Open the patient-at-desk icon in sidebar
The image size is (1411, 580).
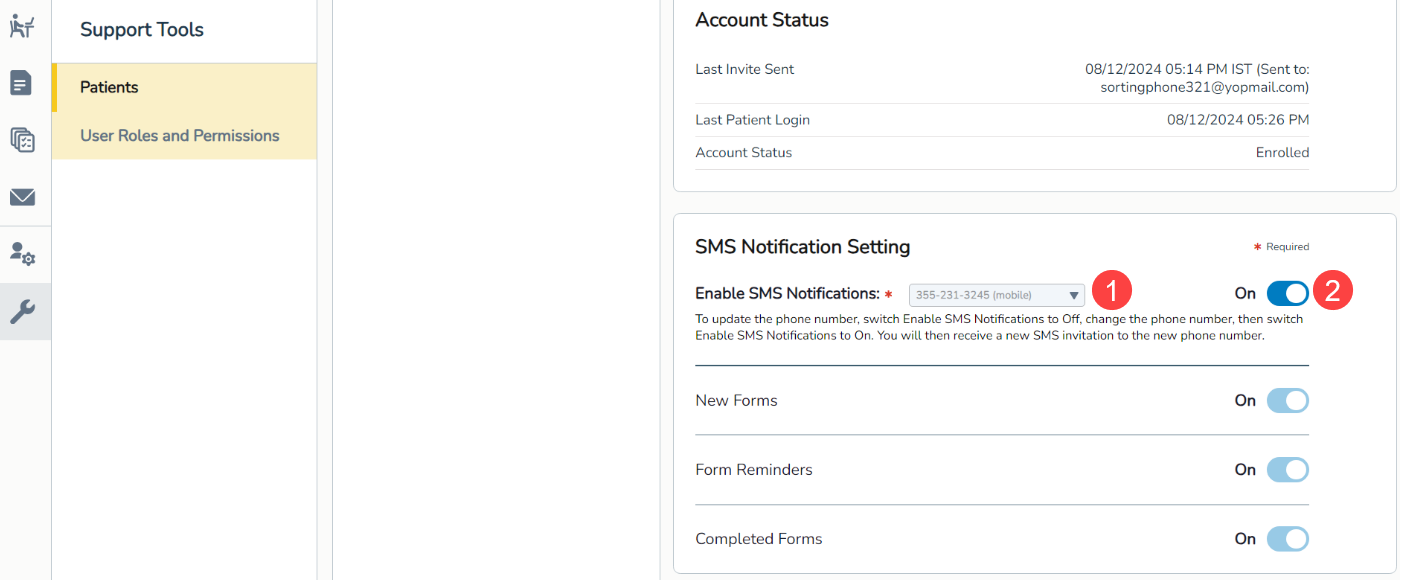pyautogui.click(x=22, y=26)
